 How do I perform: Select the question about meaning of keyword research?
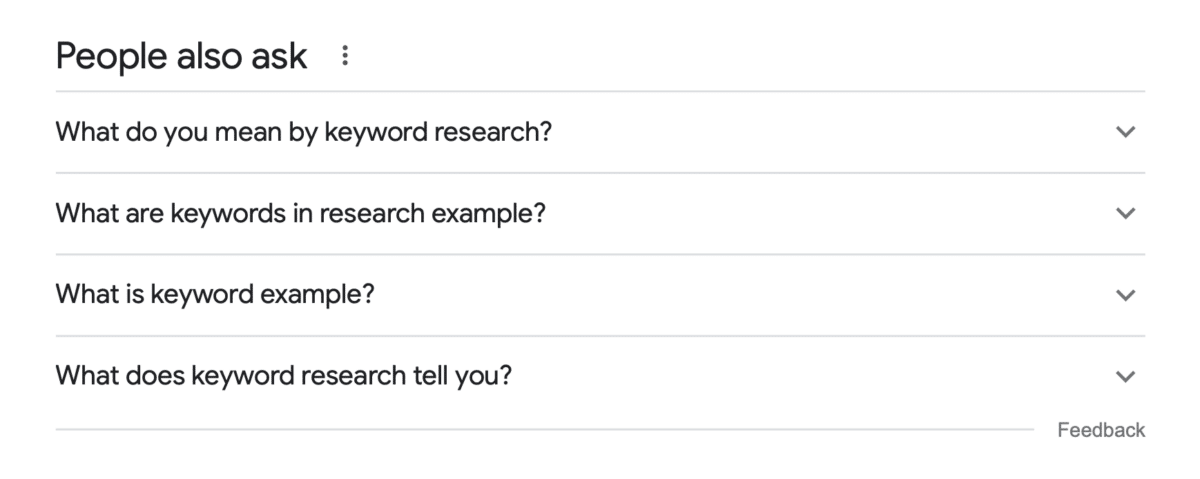[304, 132]
